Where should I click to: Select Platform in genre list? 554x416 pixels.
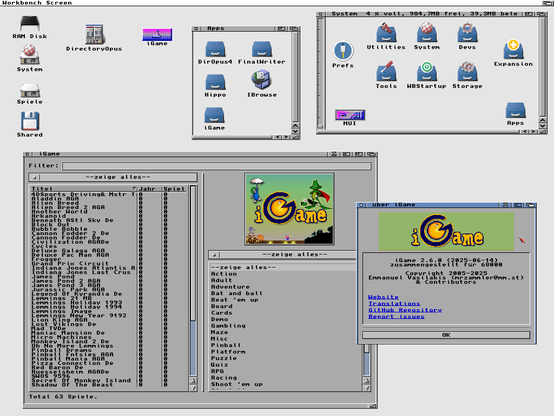tap(228, 352)
